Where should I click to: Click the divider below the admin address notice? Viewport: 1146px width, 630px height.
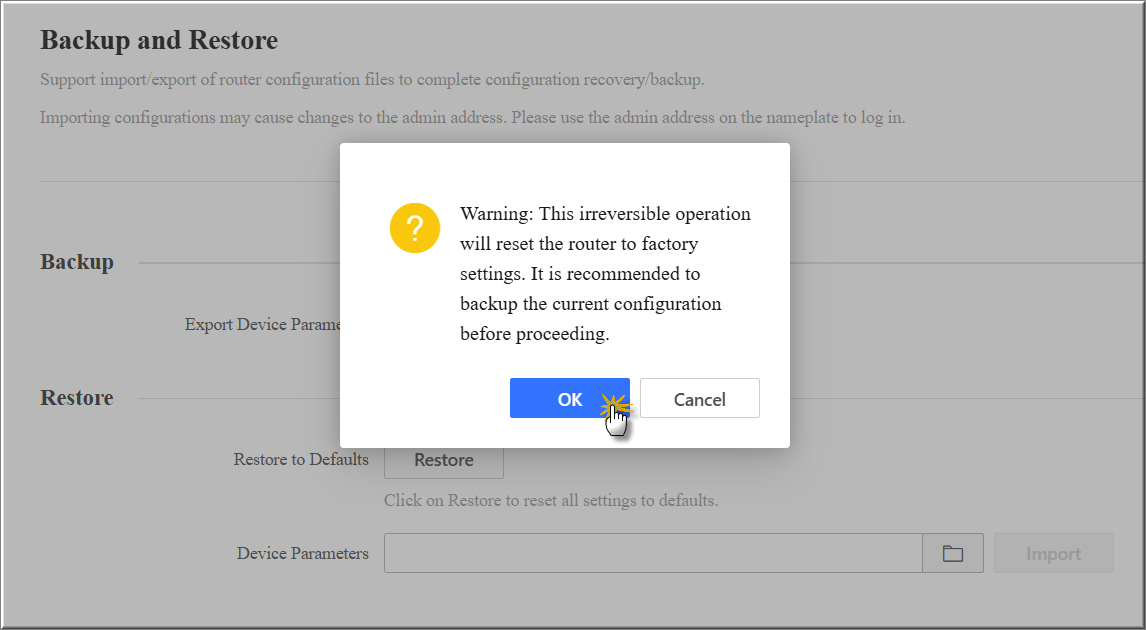pos(190,182)
